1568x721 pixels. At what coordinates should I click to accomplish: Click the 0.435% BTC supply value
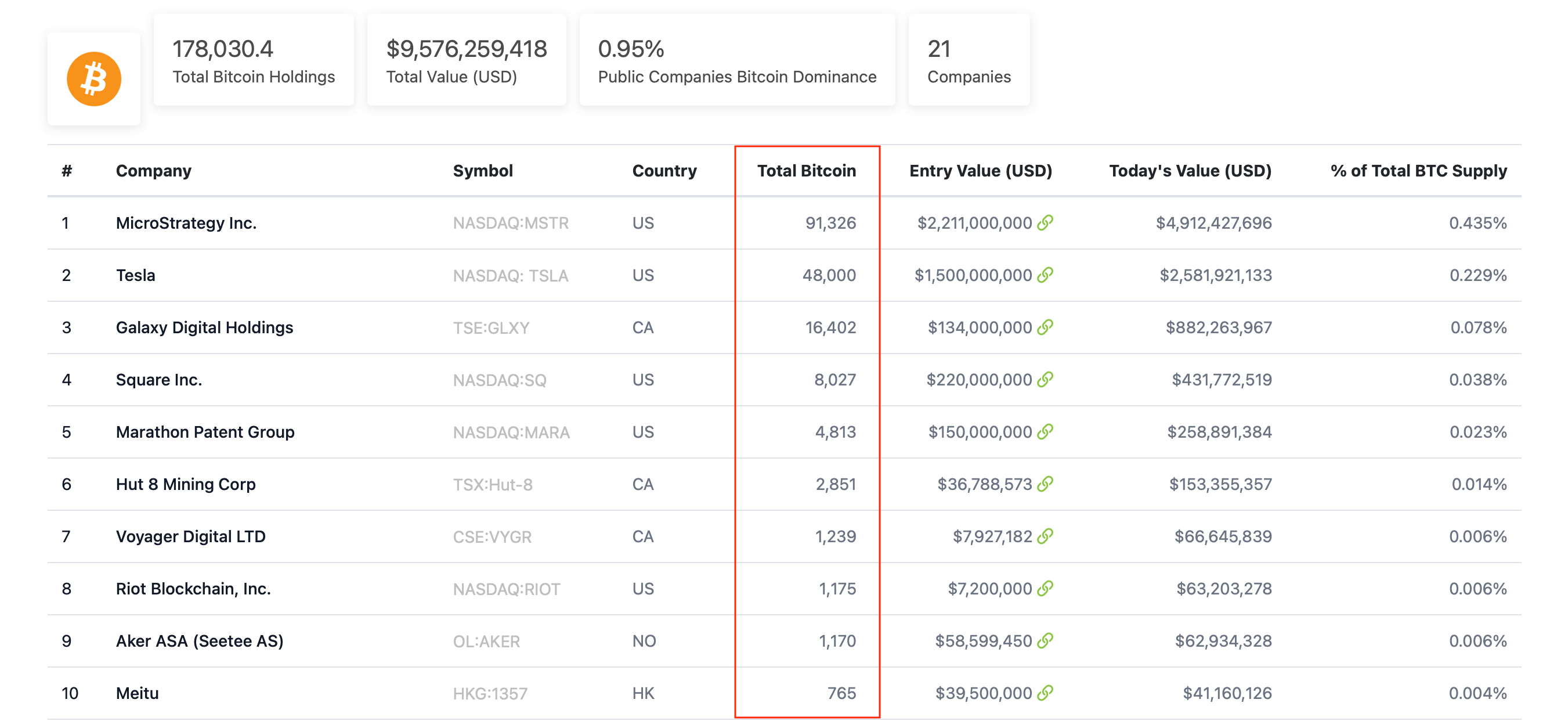[x=1478, y=223]
